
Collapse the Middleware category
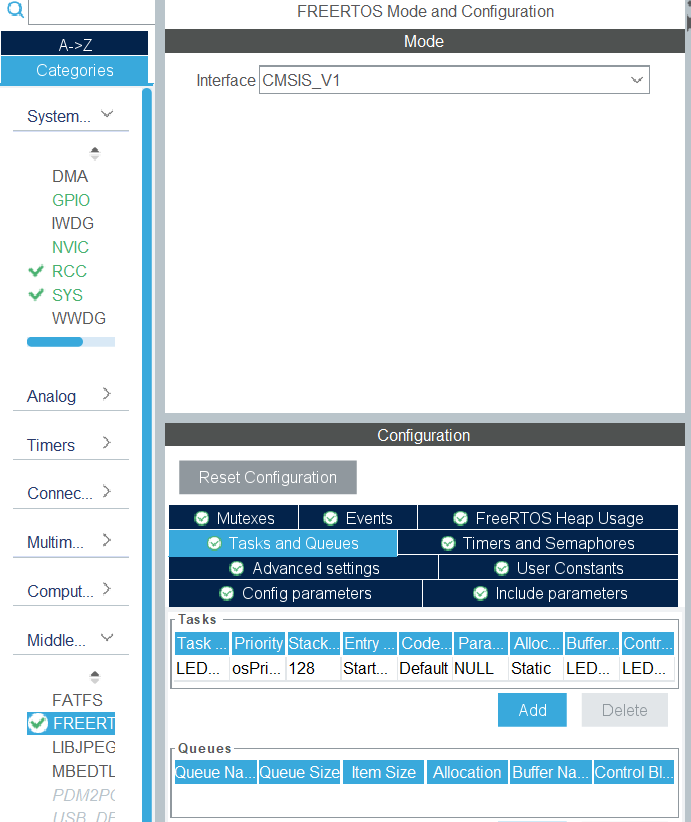107,637
